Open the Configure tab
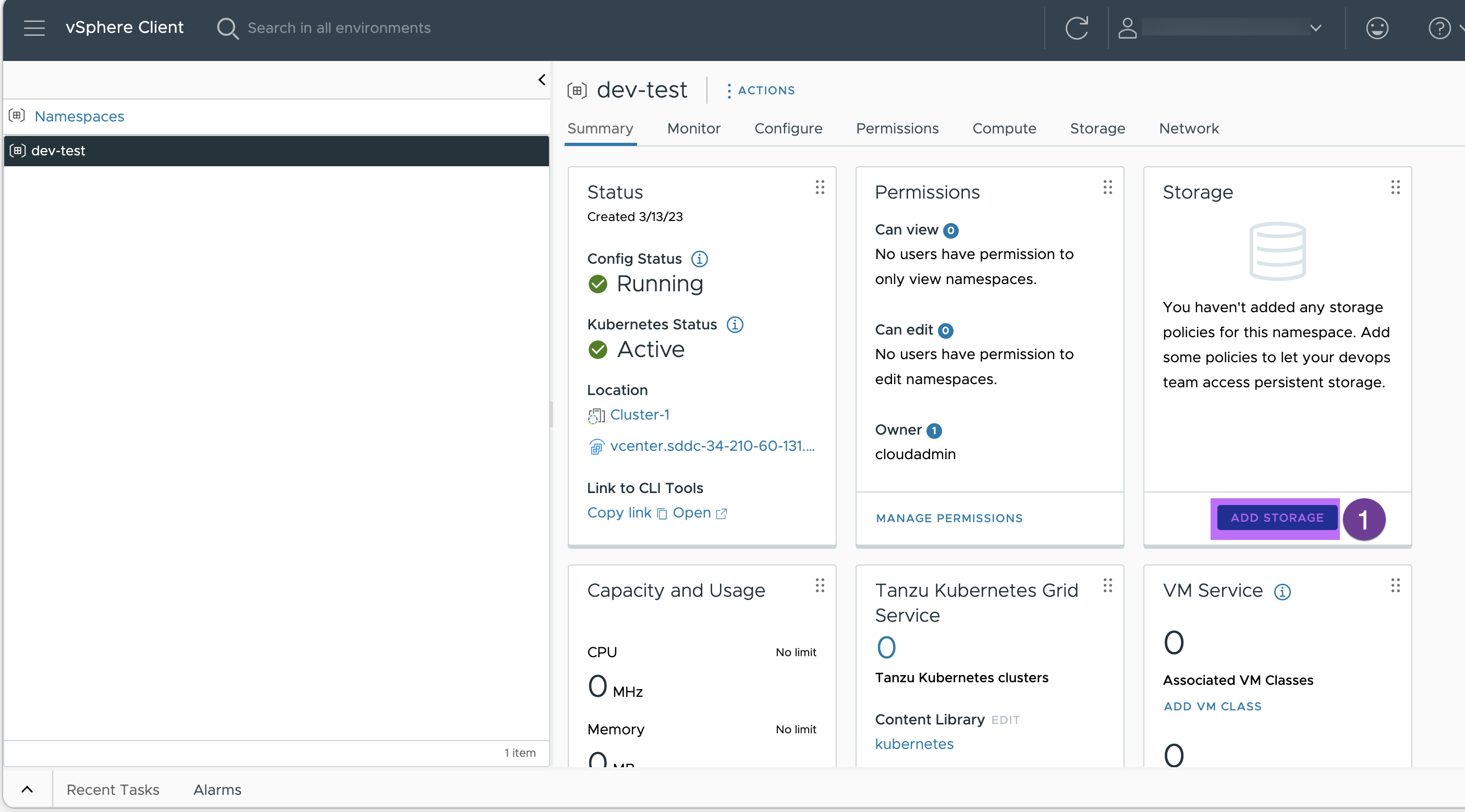 (788, 129)
